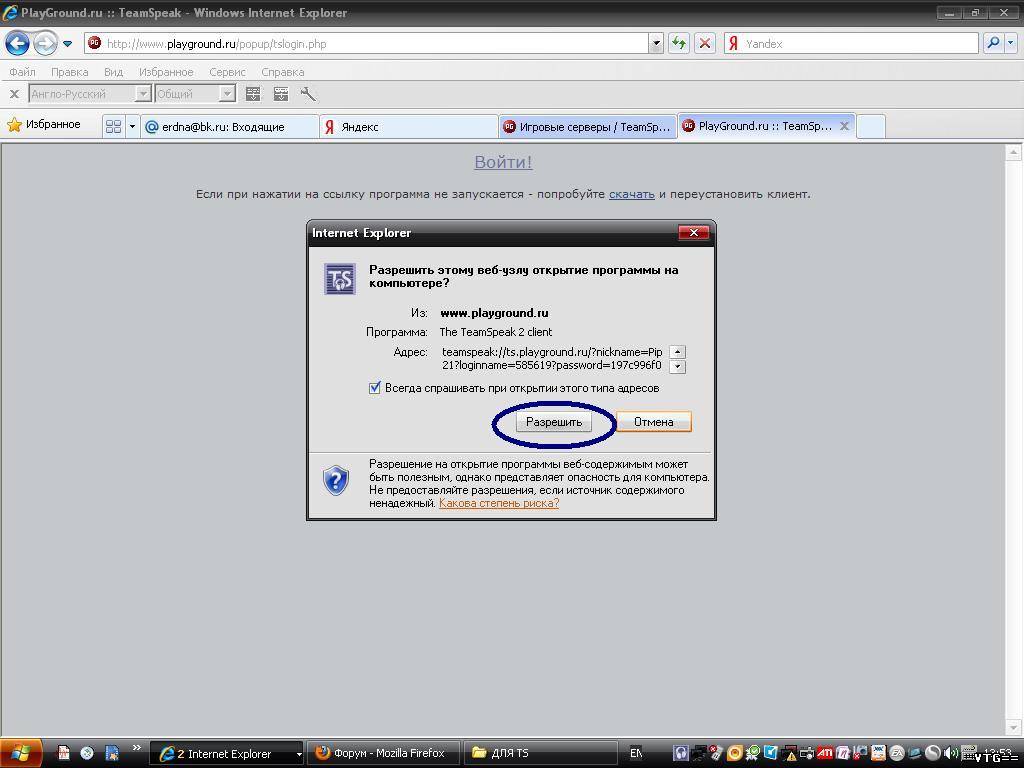Run search with the magnifier icon
The height and width of the screenshot is (768, 1024).
click(x=993, y=44)
